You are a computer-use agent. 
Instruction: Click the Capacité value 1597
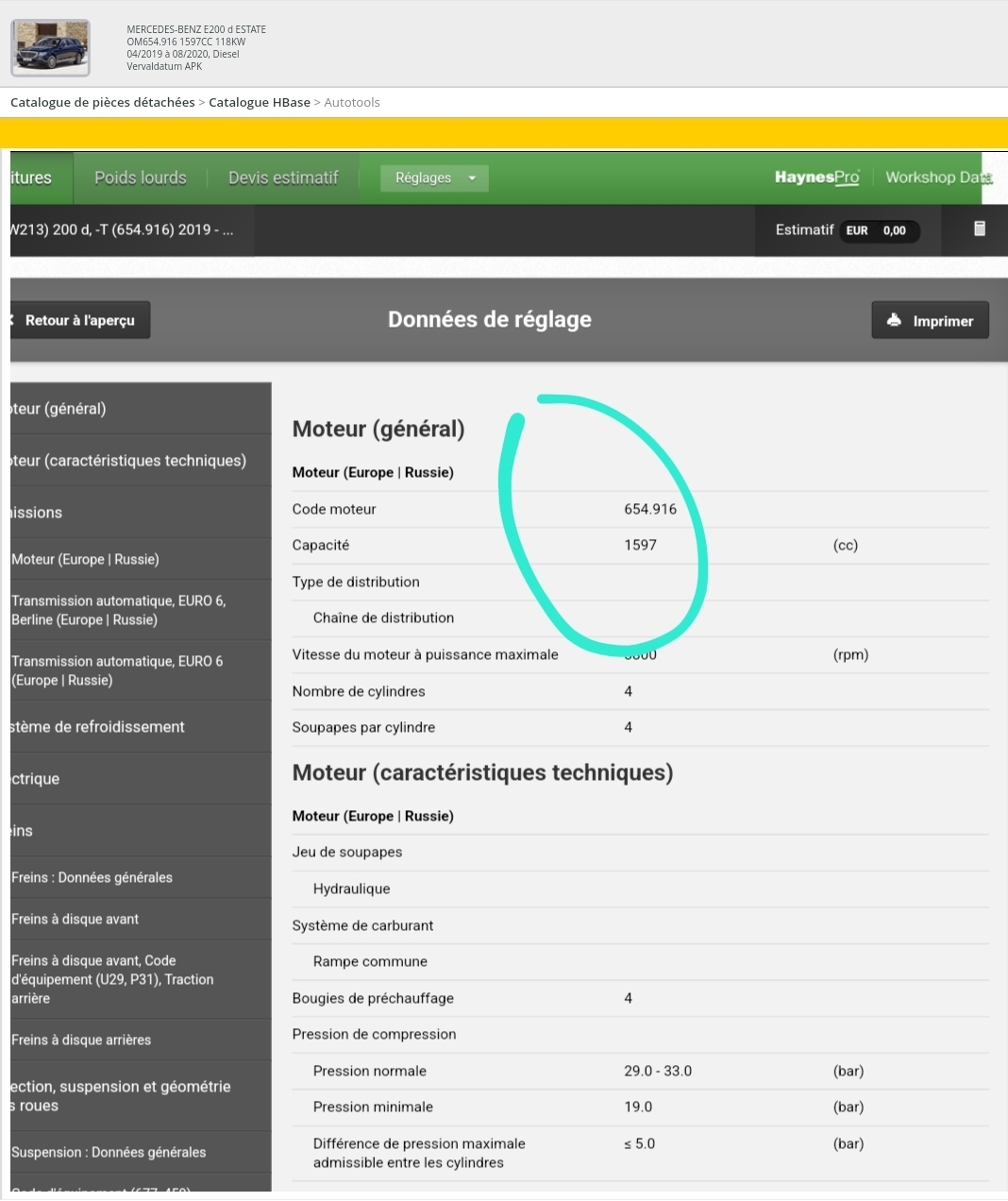(640, 545)
